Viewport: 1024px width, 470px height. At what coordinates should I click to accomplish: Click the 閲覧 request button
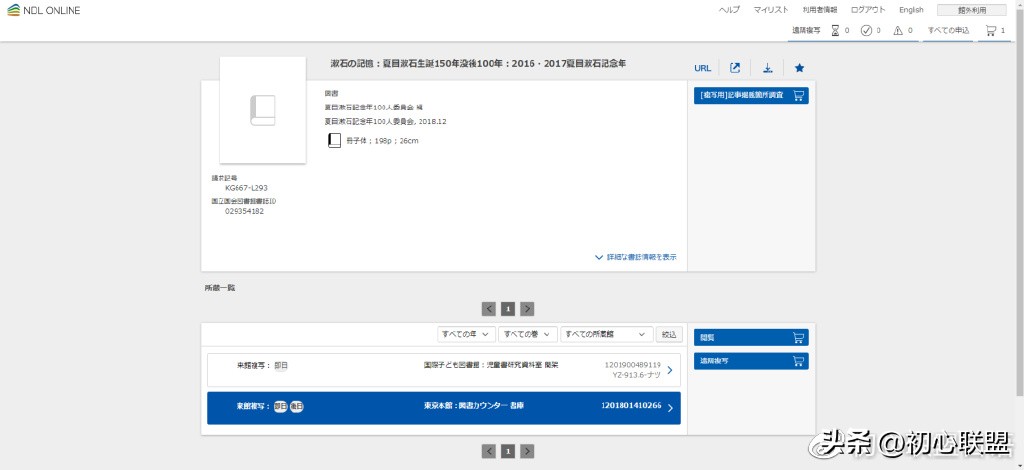(751, 337)
